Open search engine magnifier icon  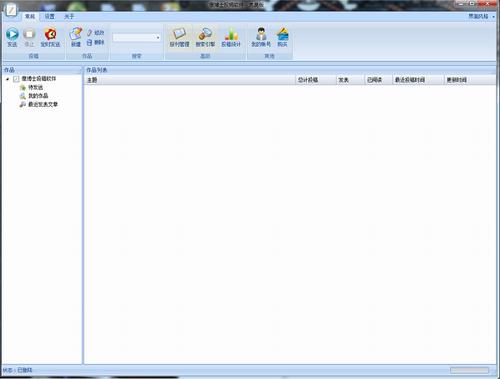(205, 34)
